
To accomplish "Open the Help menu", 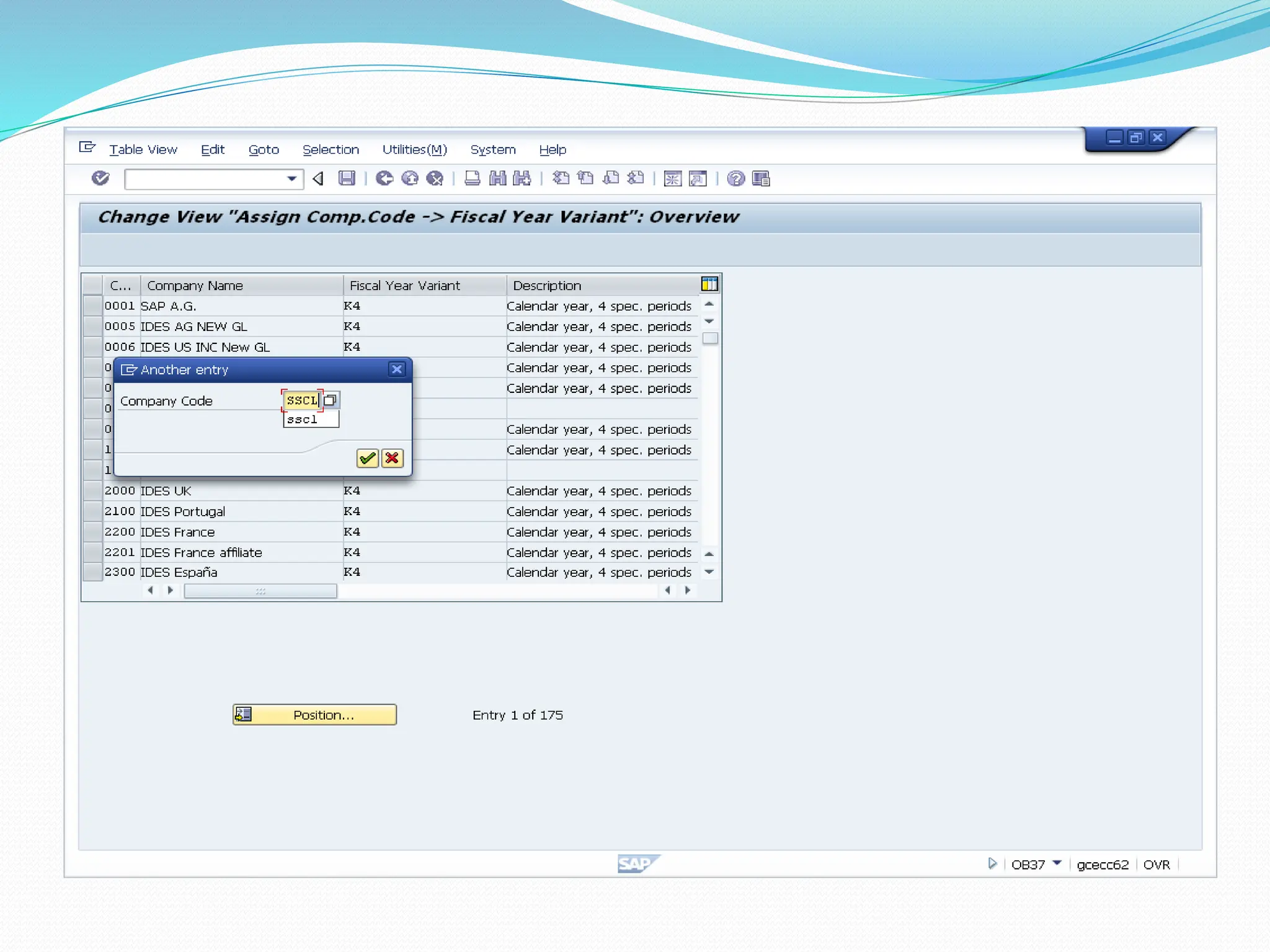I will point(553,149).
